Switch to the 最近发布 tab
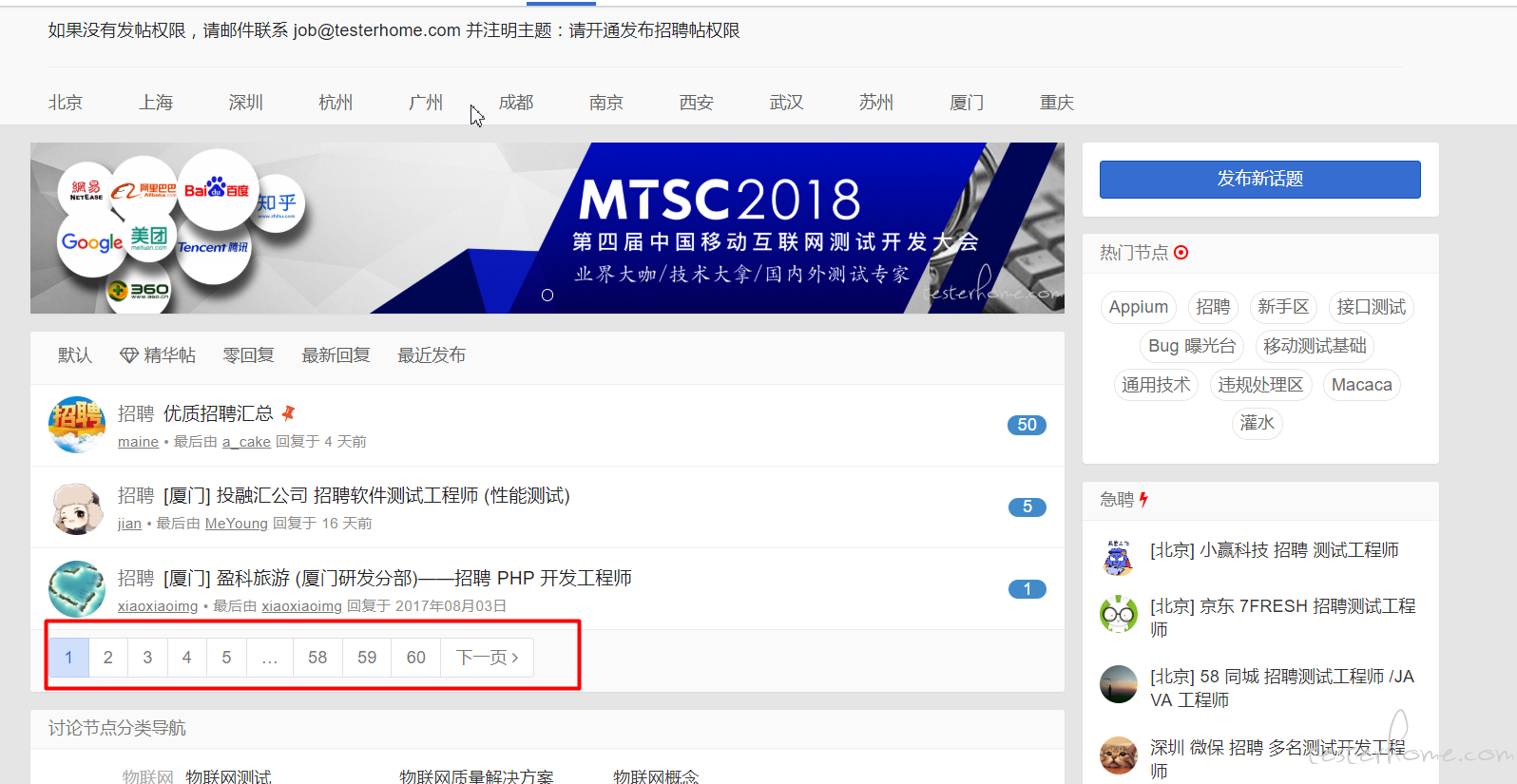 (x=432, y=355)
